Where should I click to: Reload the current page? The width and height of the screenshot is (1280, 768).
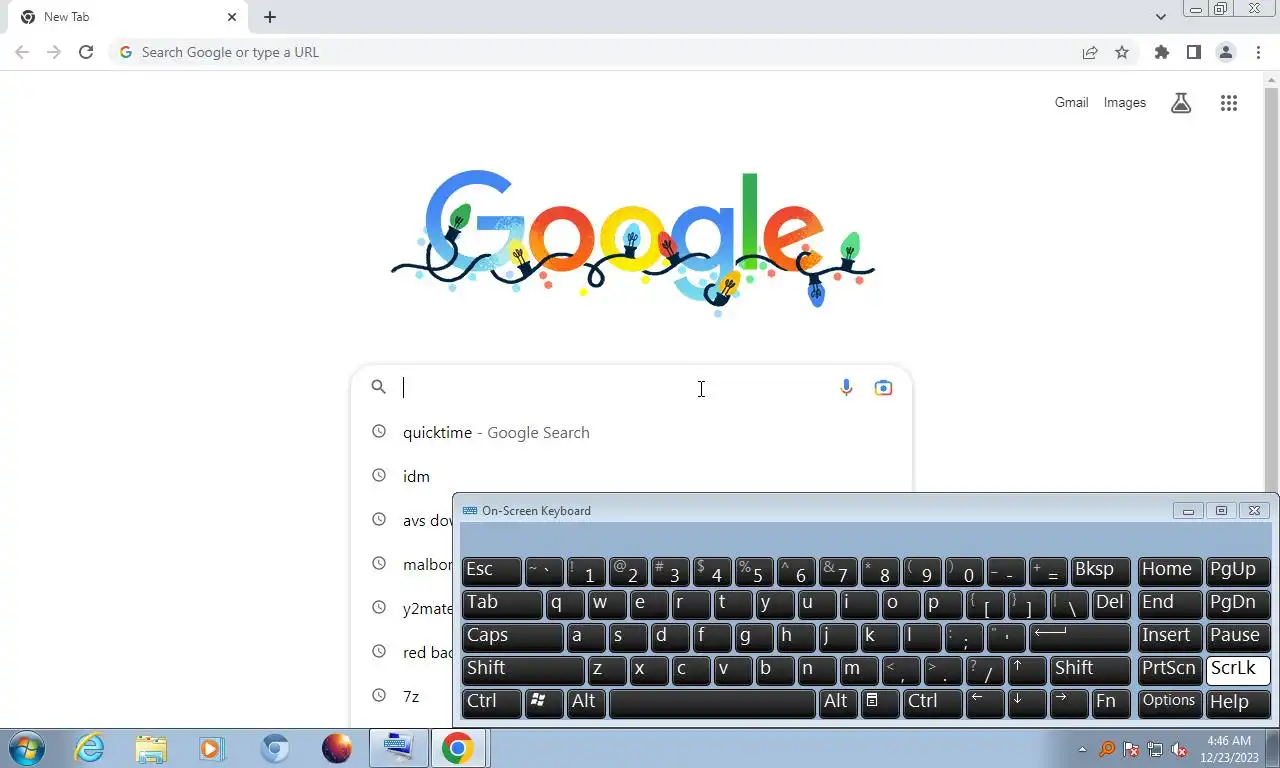(86, 52)
